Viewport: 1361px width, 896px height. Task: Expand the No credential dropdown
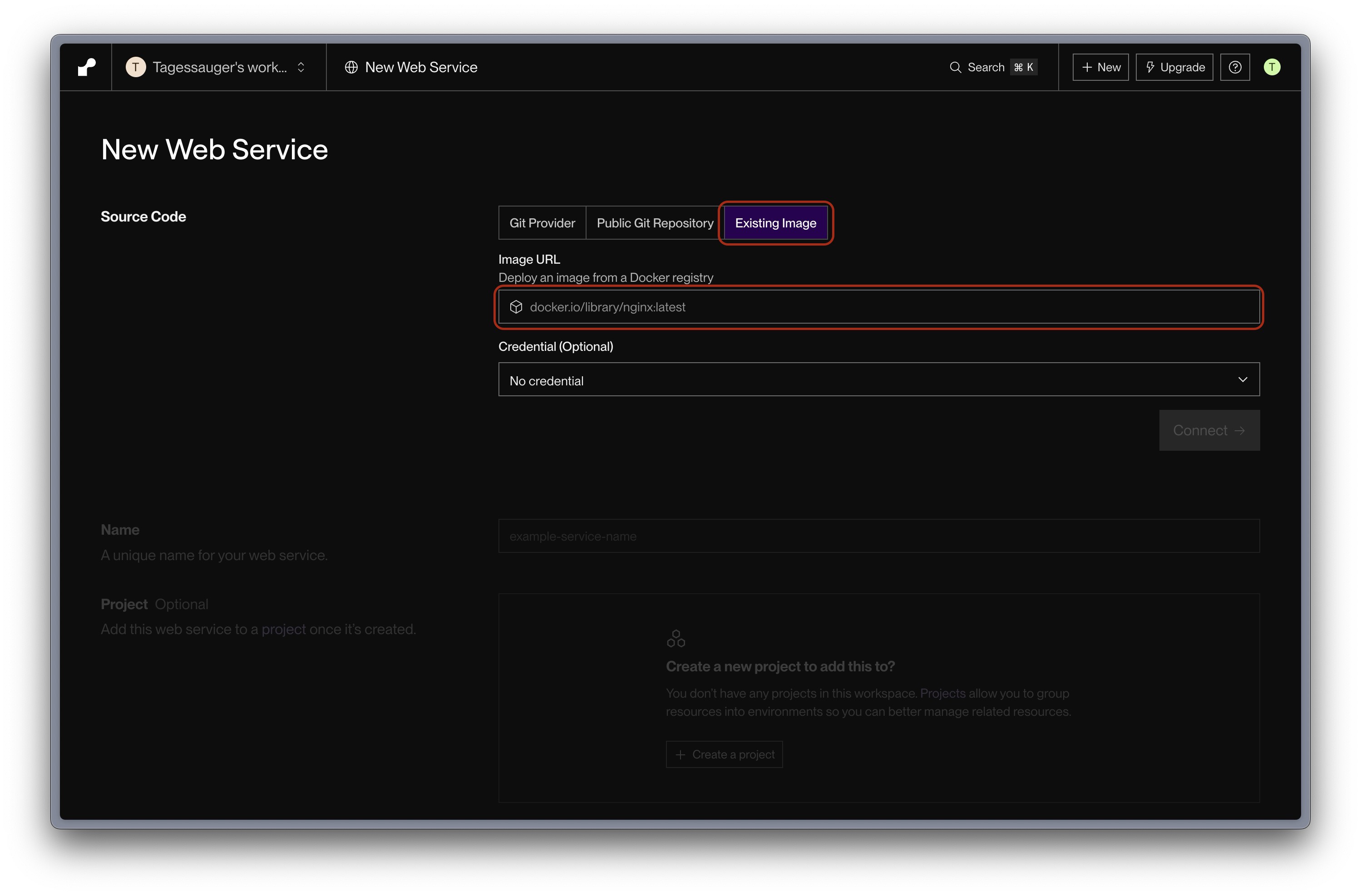(x=878, y=379)
